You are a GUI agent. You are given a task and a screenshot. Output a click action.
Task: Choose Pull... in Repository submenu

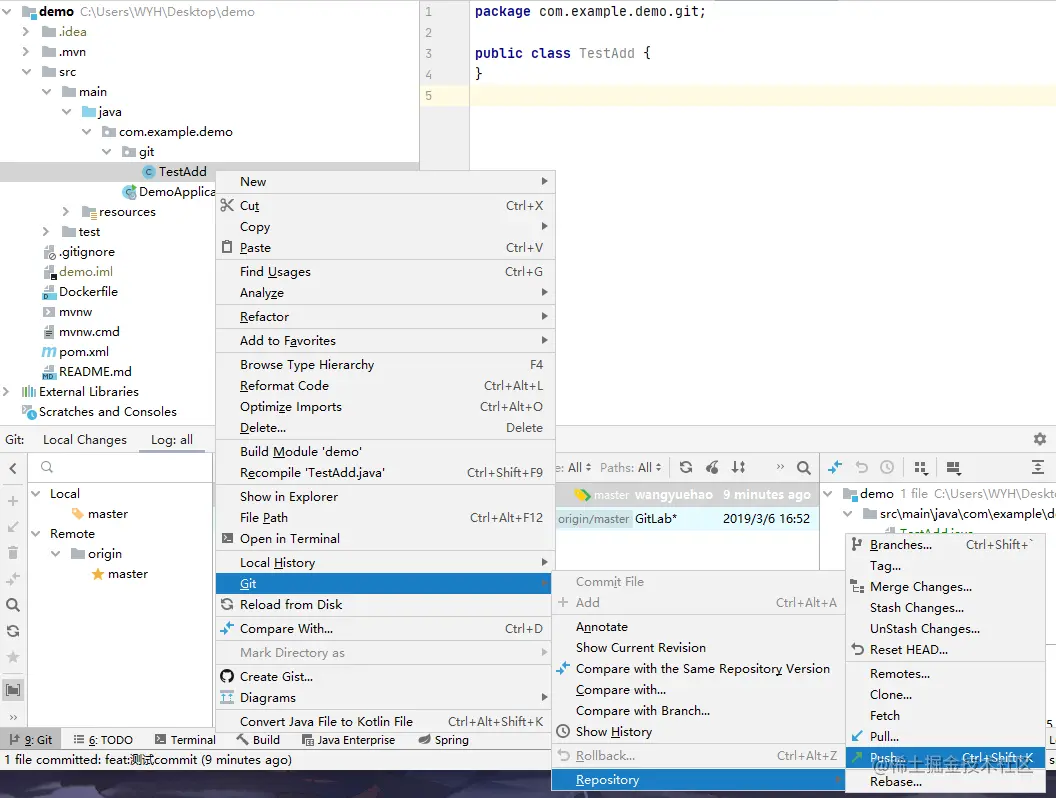pyautogui.click(x=946, y=736)
